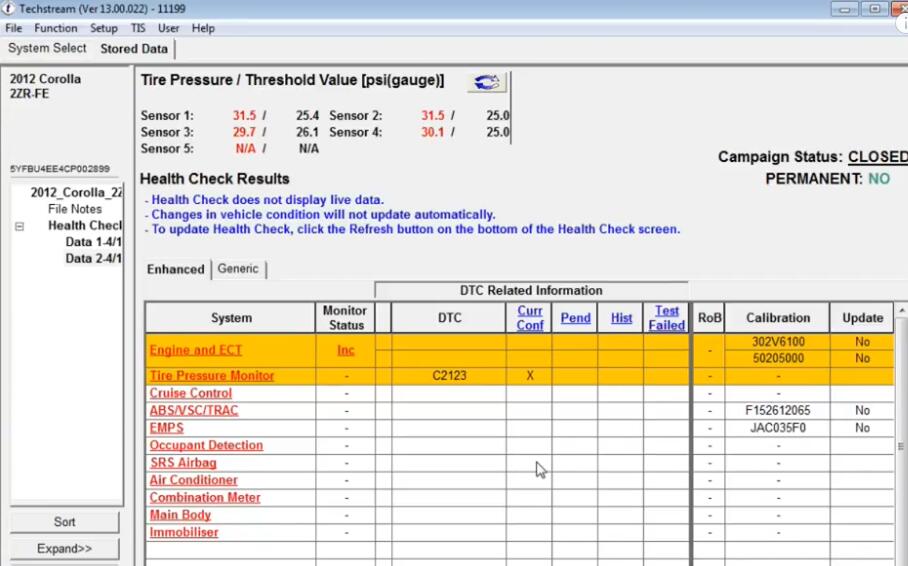Open the Tire Pressure Monitor link
The height and width of the screenshot is (566, 908).
point(212,375)
